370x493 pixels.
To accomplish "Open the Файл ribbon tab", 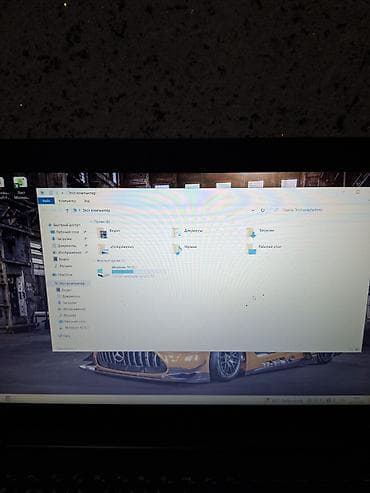I will 46,201.
